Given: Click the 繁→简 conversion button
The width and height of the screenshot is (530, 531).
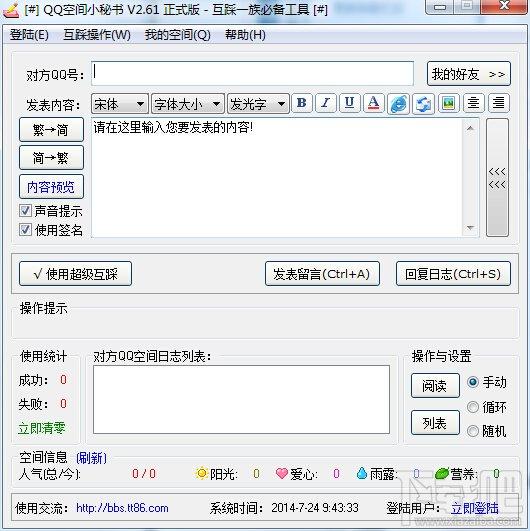Looking at the screenshot, I should click(51, 130).
